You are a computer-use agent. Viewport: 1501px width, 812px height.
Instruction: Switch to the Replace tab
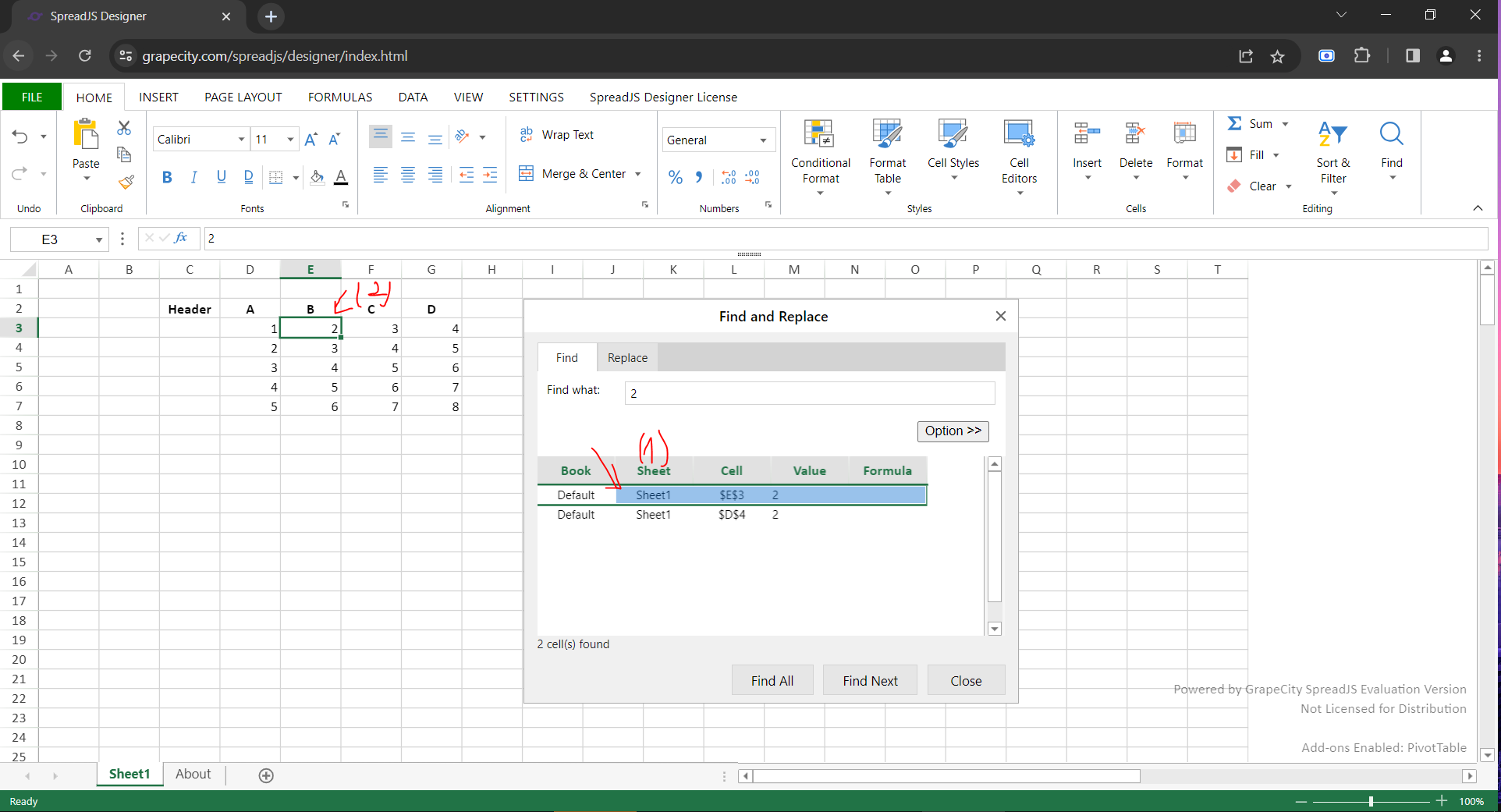tap(627, 358)
